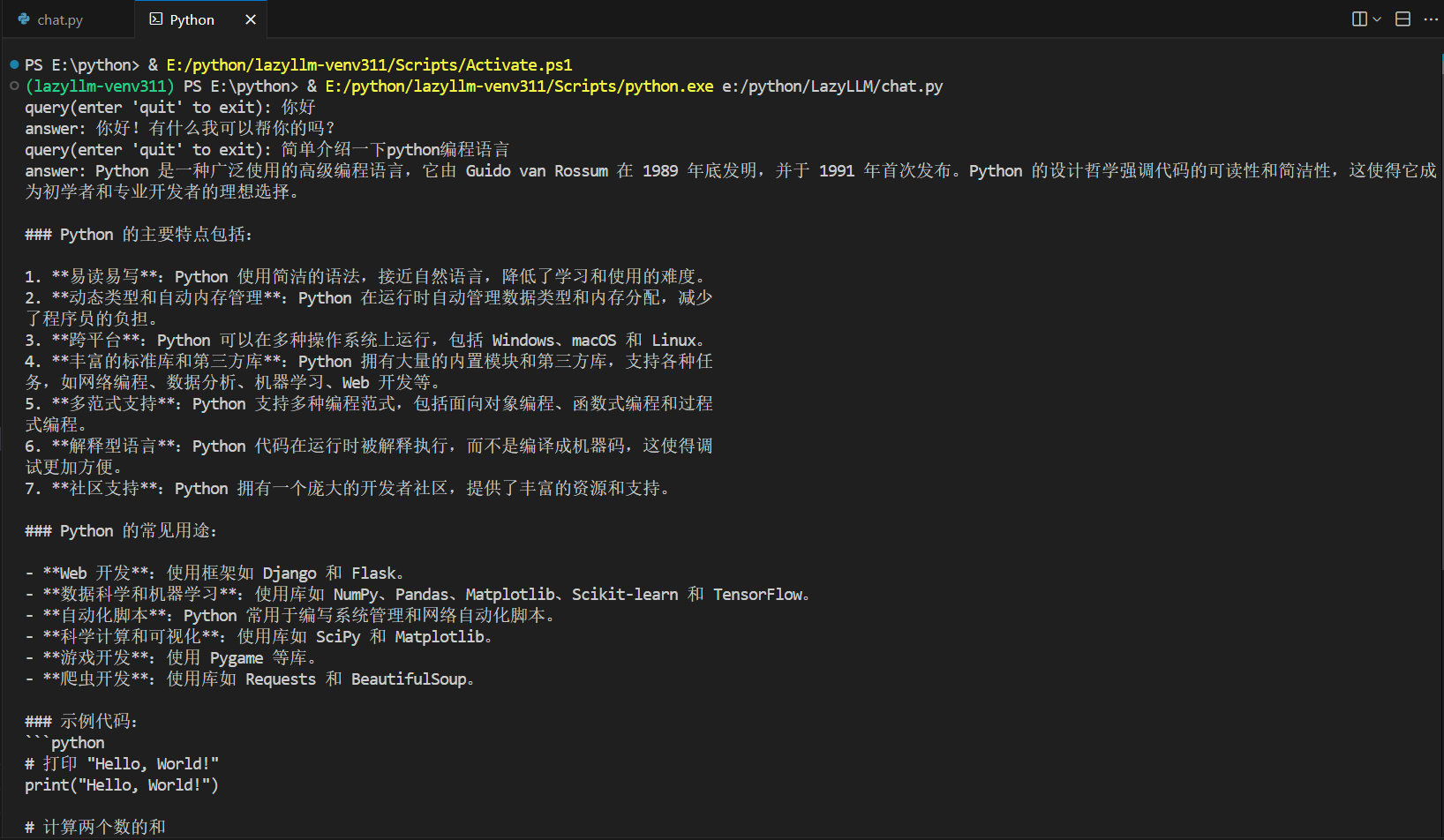This screenshot has height=840, width=1444.
Task: Click the Activate.ps1 script path
Action: [369, 65]
